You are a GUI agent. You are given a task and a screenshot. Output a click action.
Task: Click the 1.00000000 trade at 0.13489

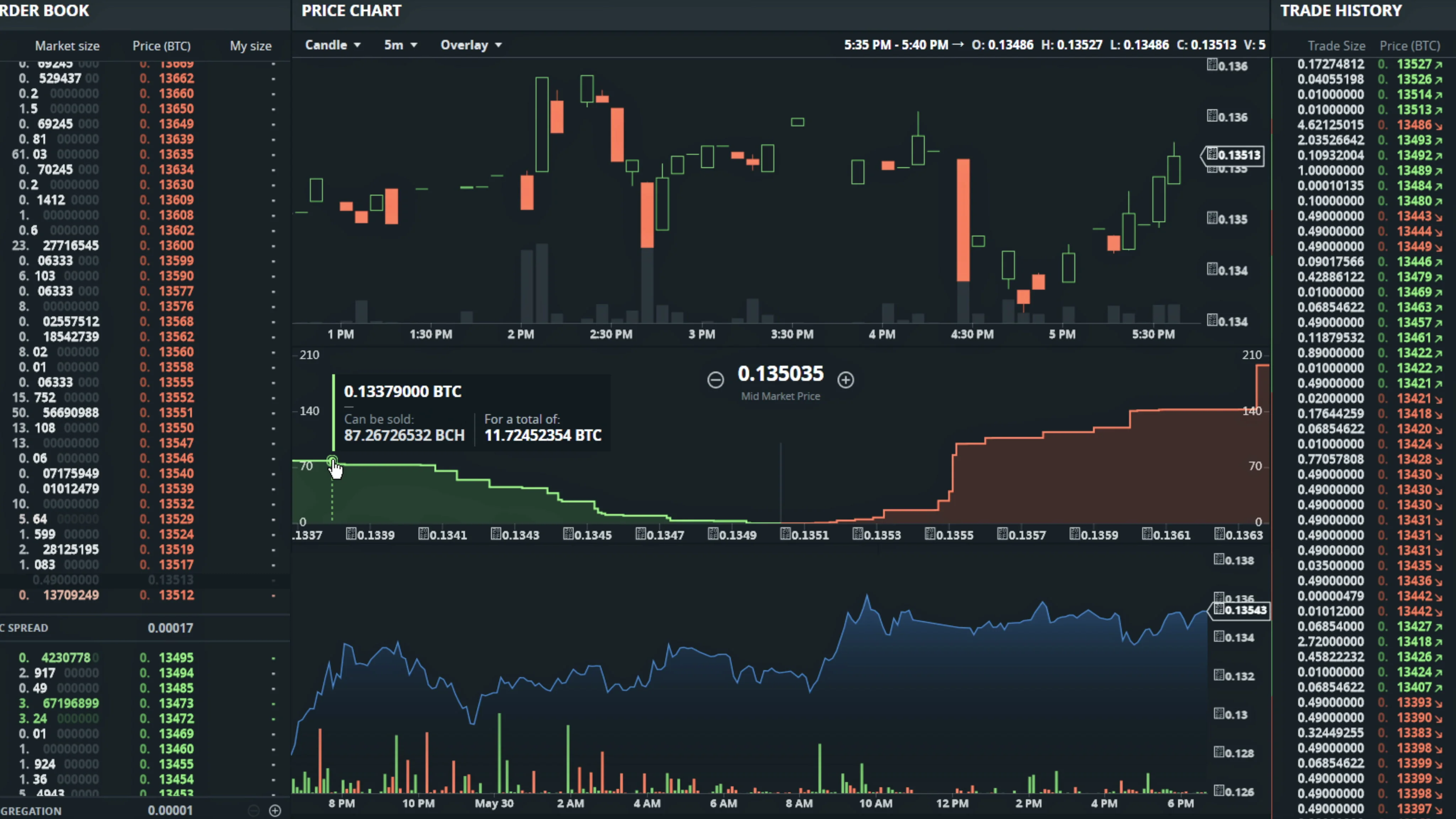[1364, 171]
